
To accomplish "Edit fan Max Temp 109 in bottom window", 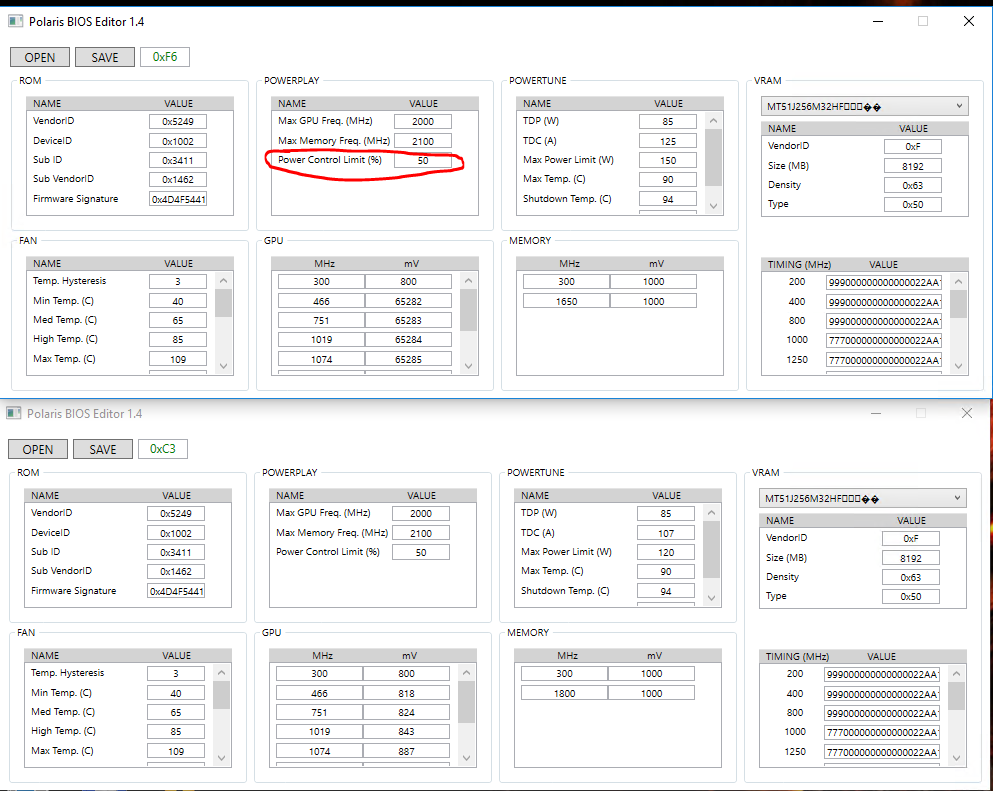I will point(176,752).
